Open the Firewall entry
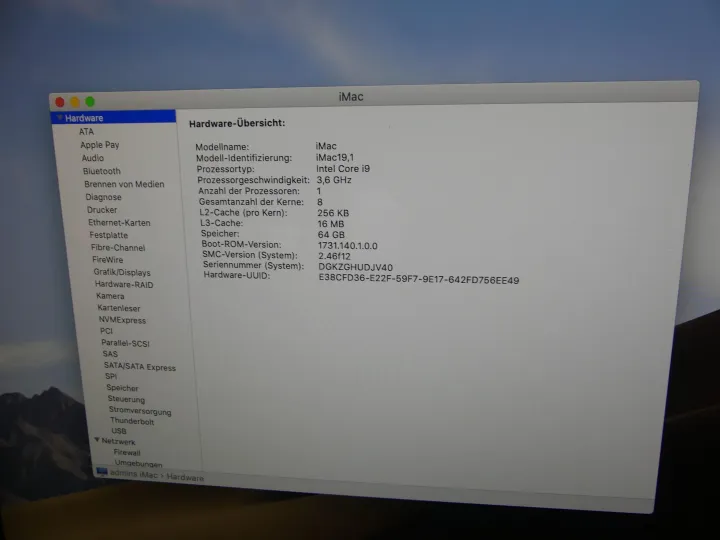The image size is (720, 540). (127, 452)
